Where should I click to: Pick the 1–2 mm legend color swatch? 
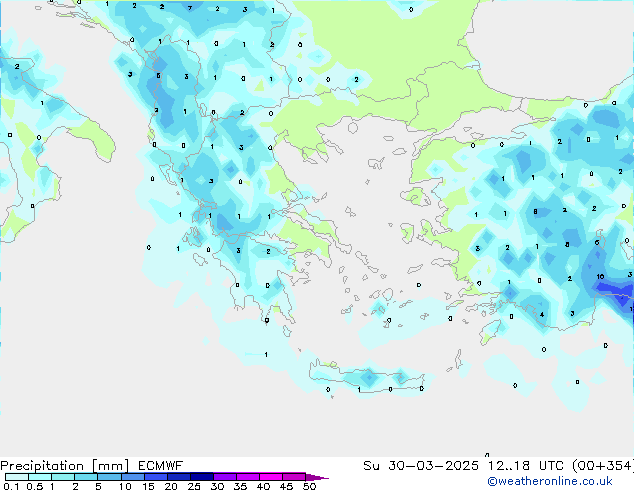point(63,477)
